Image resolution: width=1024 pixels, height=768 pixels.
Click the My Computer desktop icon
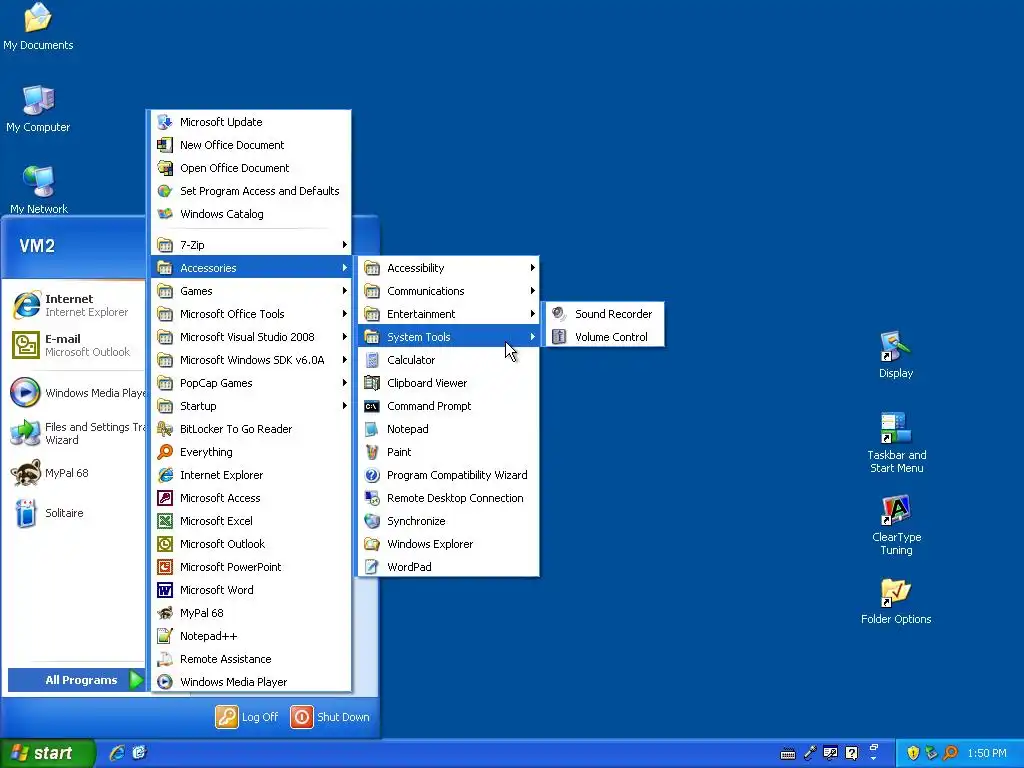pyautogui.click(x=38, y=101)
